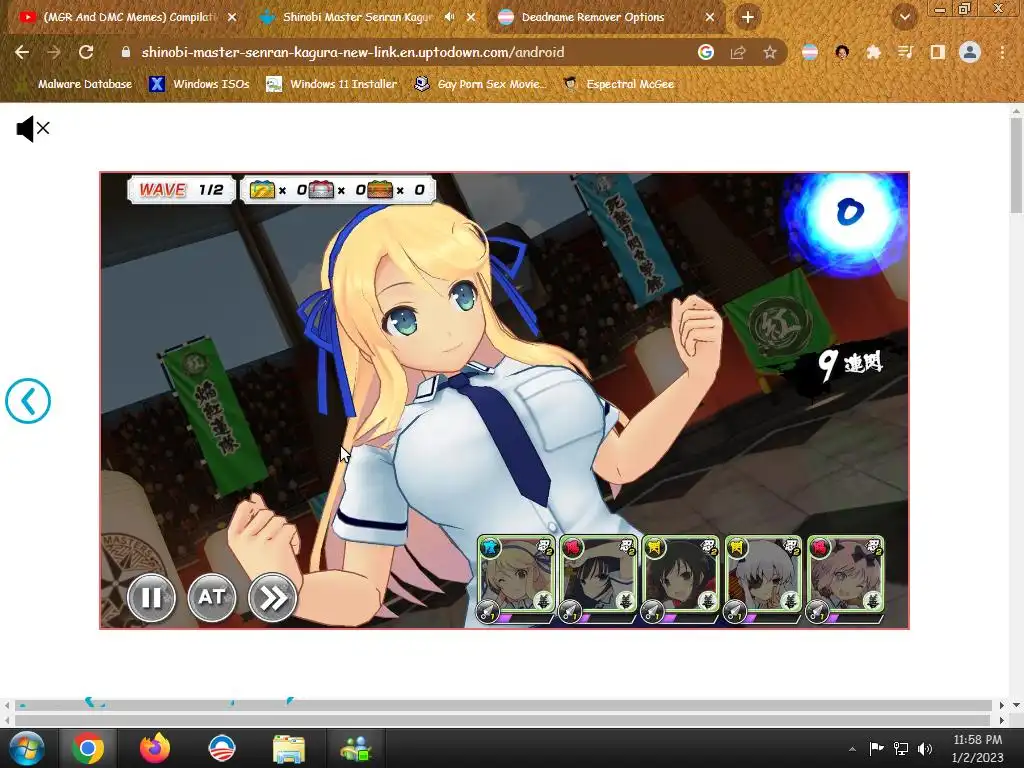Image resolution: width=1024 pixels, height=768 pixels.
Task: Open a new tab with plus button
Action: [748, 17]
